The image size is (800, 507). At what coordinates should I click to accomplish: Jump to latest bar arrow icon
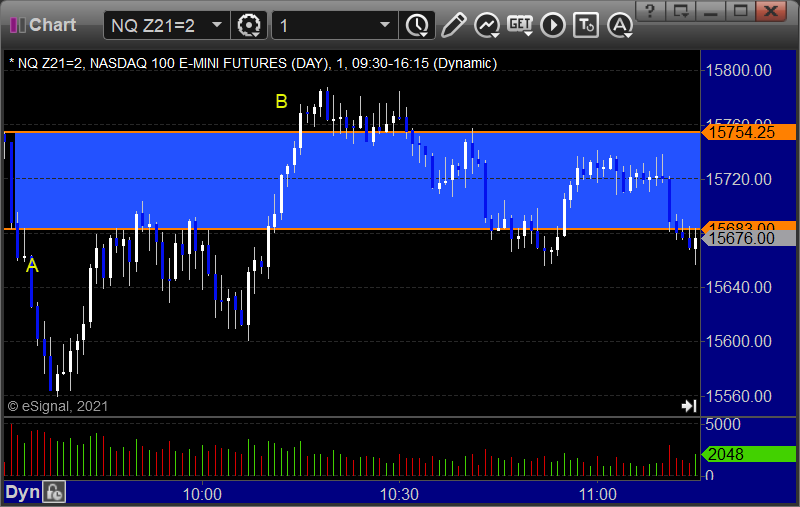click(689, 406)
